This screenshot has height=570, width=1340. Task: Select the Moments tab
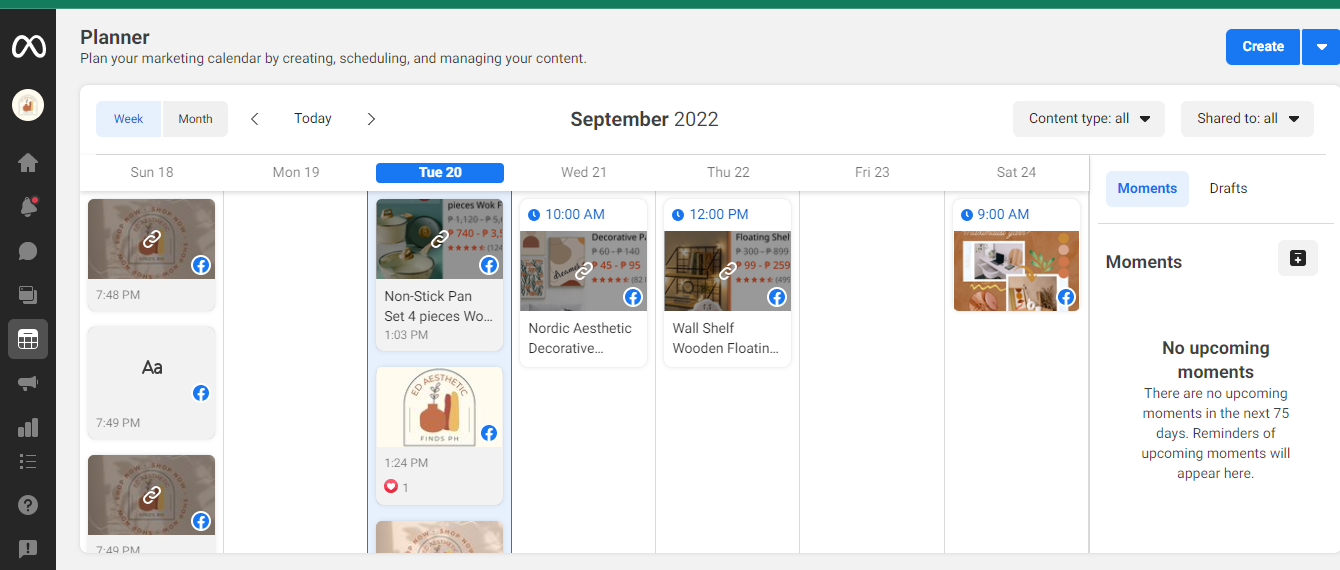(1147, 188)
